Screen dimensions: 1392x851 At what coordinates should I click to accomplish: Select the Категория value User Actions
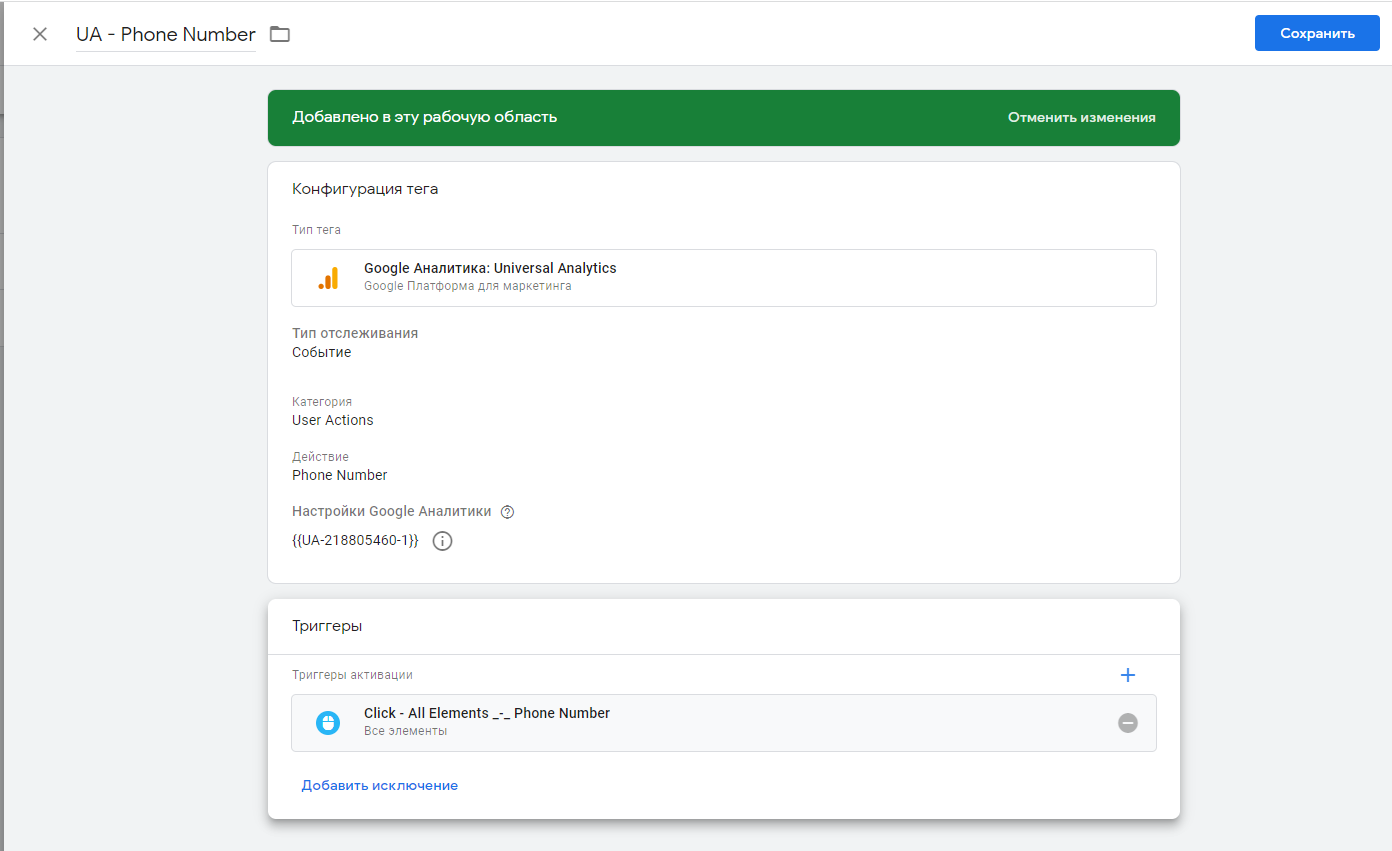pyautogui.click(x=333, y=420)
